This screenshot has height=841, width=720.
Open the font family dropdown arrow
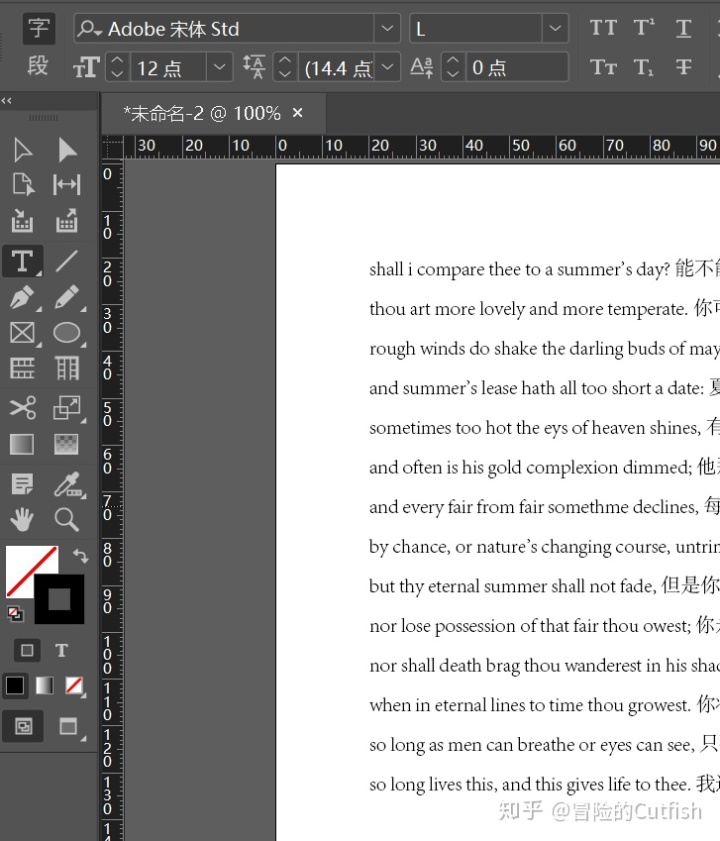point(387,28)
